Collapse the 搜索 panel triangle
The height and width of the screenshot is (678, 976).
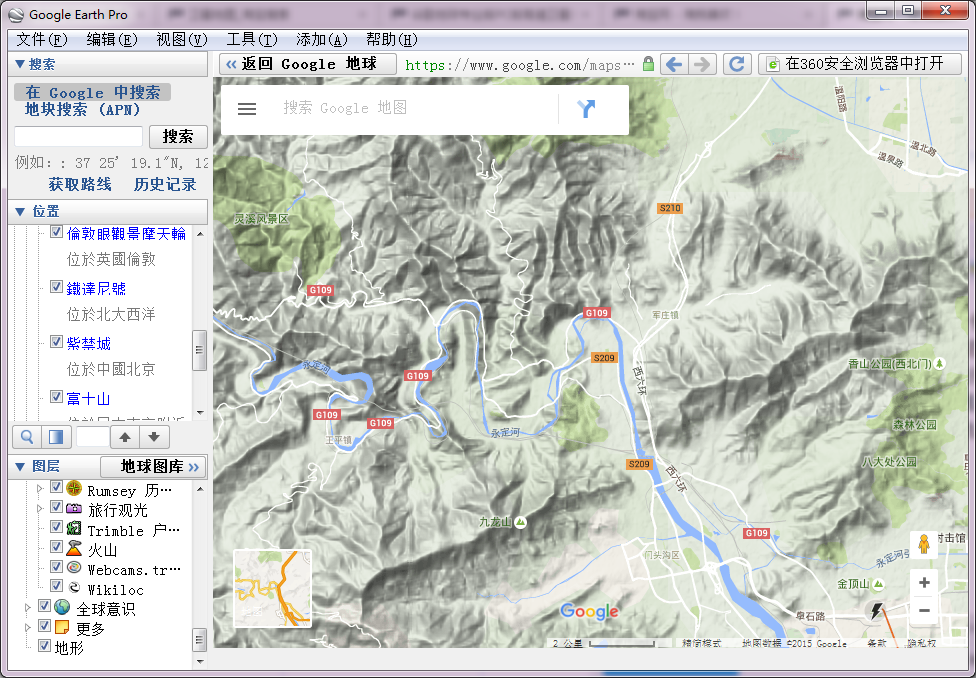point(19,64)
